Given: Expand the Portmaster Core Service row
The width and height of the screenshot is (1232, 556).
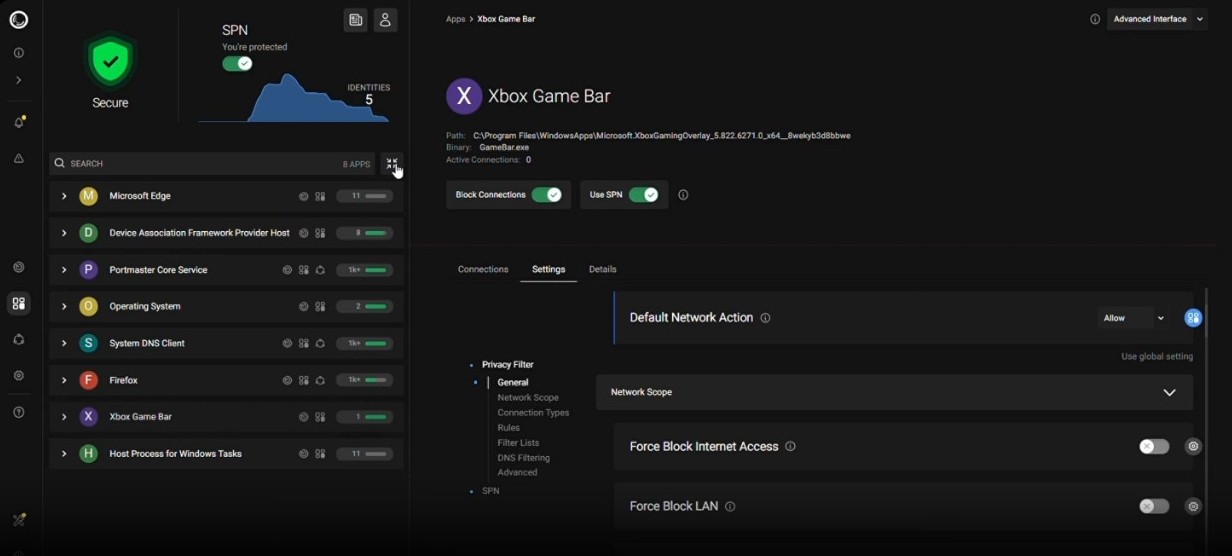Looking at the screenshot, I should [x=64, y=270].
